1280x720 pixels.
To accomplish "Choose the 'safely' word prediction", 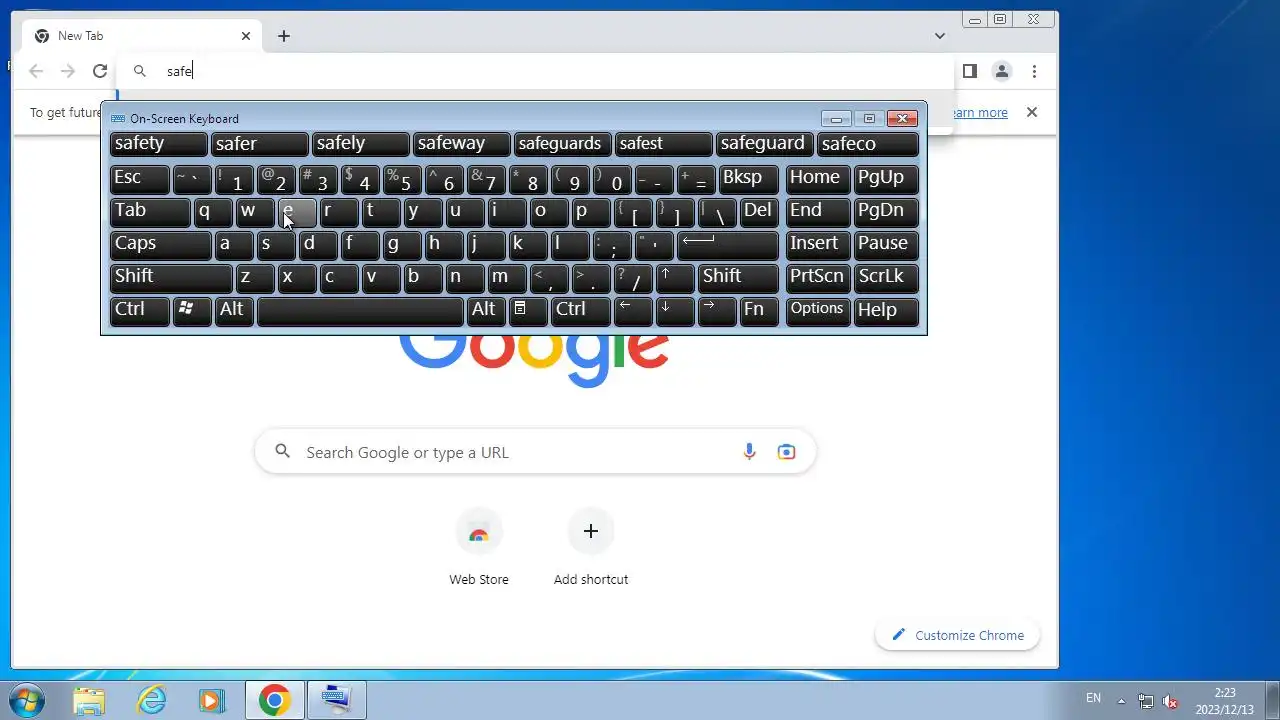I will 360,144.
